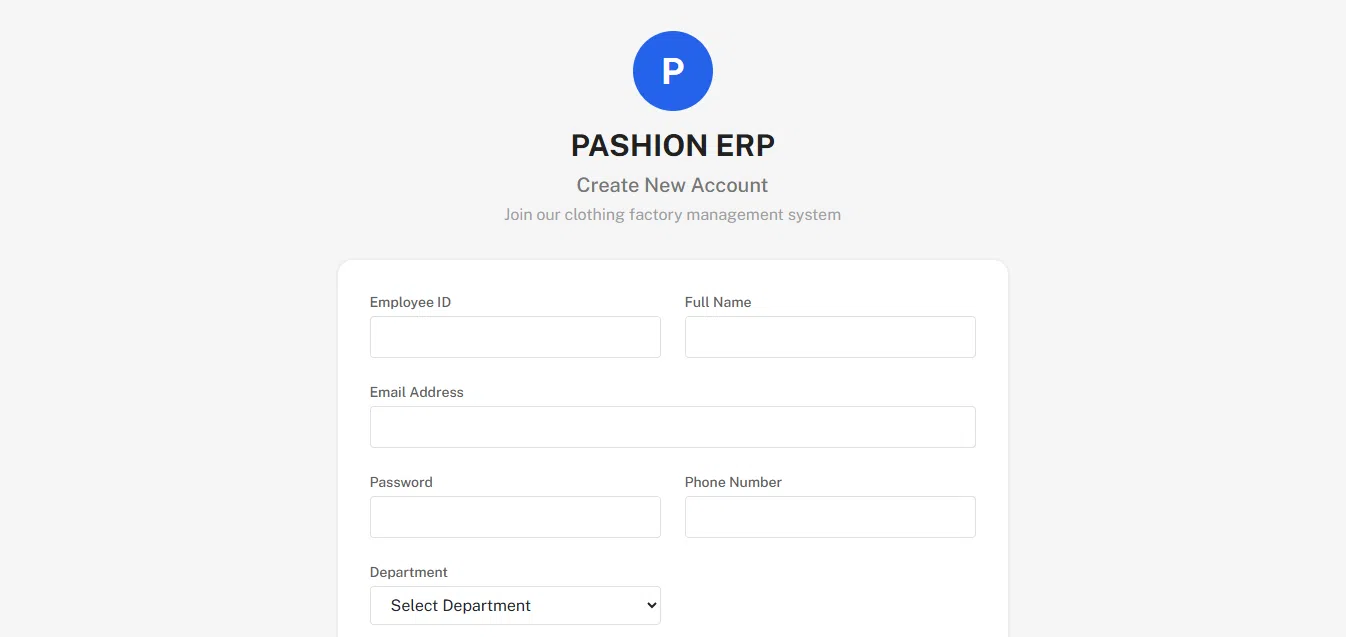
Task: Click the Full Name input field
Action: point(829,337)
